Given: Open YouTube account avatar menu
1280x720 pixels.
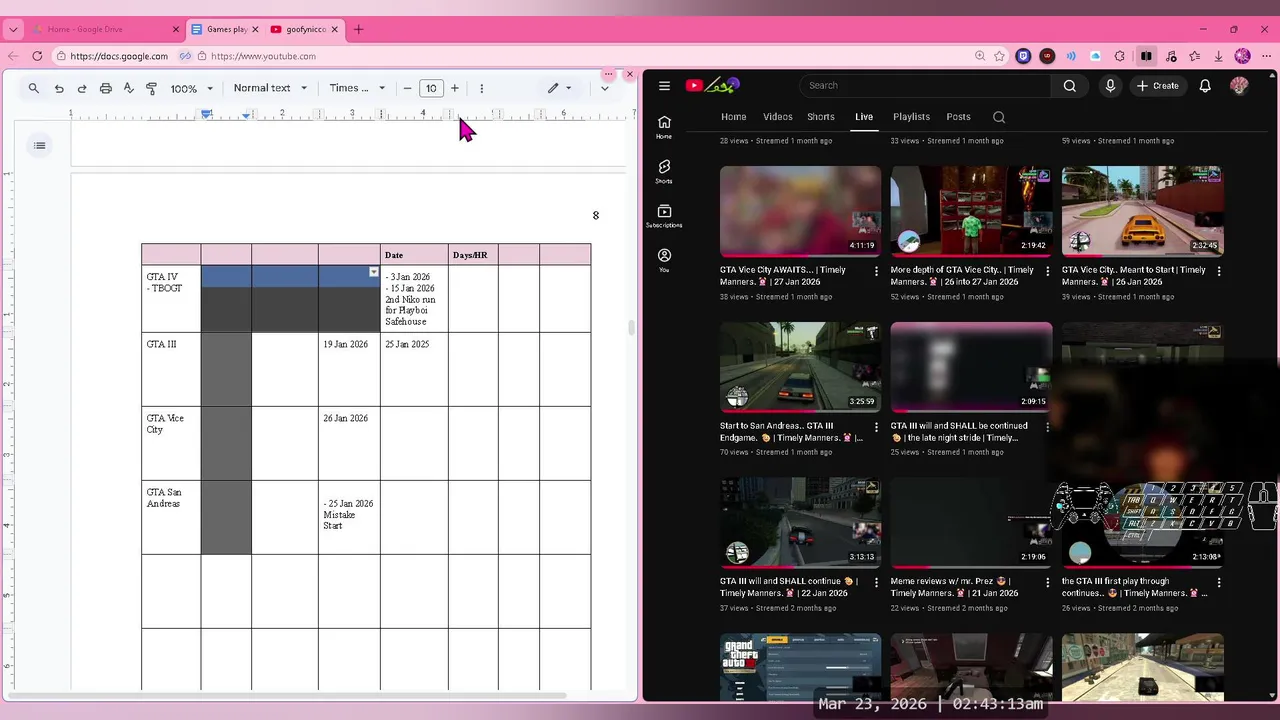Looking at the screenshot, I should pyautogui.click(x=1239, y=86).
